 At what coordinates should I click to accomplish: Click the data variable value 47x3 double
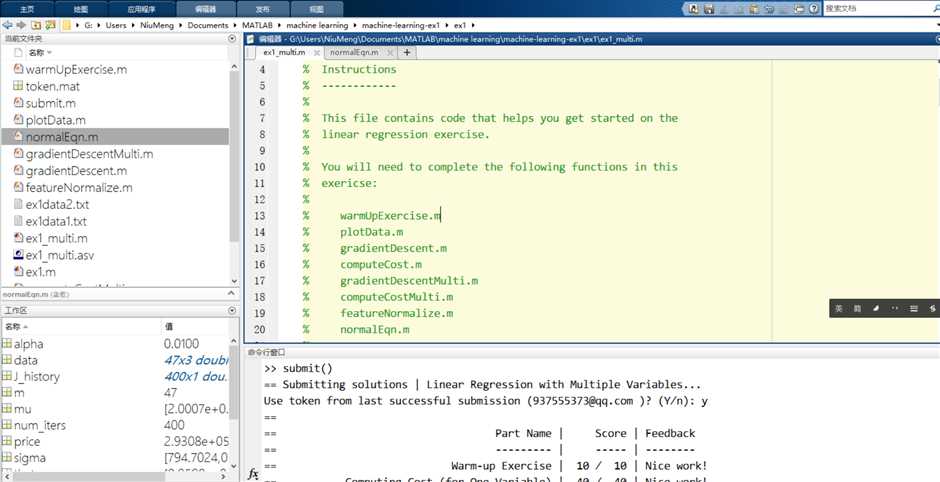point(196,360)
